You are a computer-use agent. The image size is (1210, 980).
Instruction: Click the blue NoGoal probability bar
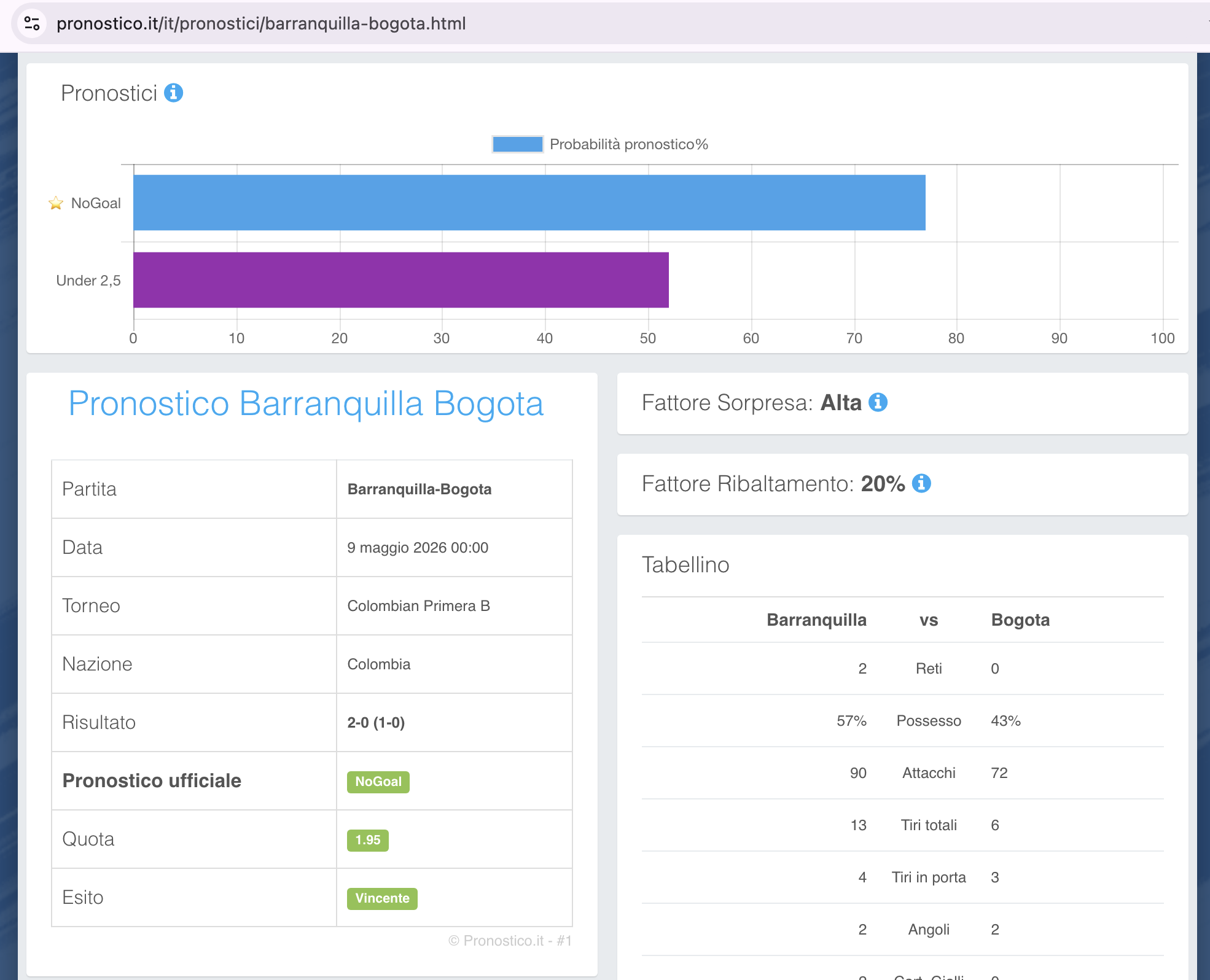pyautogui.click(x=529, y=203)
